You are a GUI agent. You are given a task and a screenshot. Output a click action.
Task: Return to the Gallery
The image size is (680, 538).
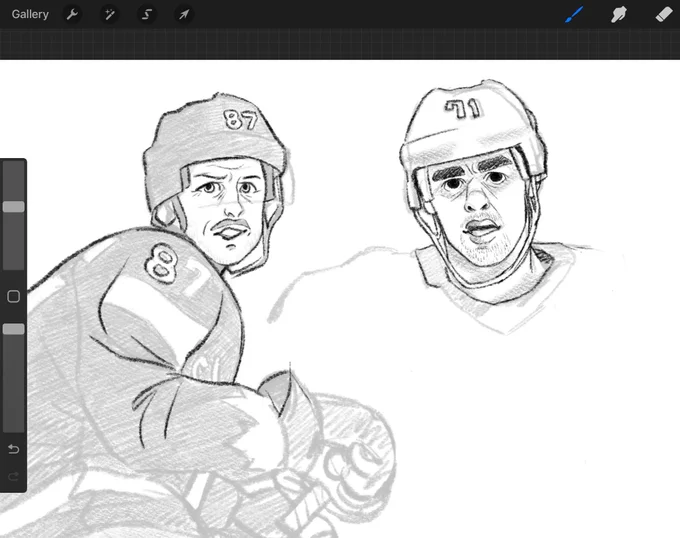(30, 14)
